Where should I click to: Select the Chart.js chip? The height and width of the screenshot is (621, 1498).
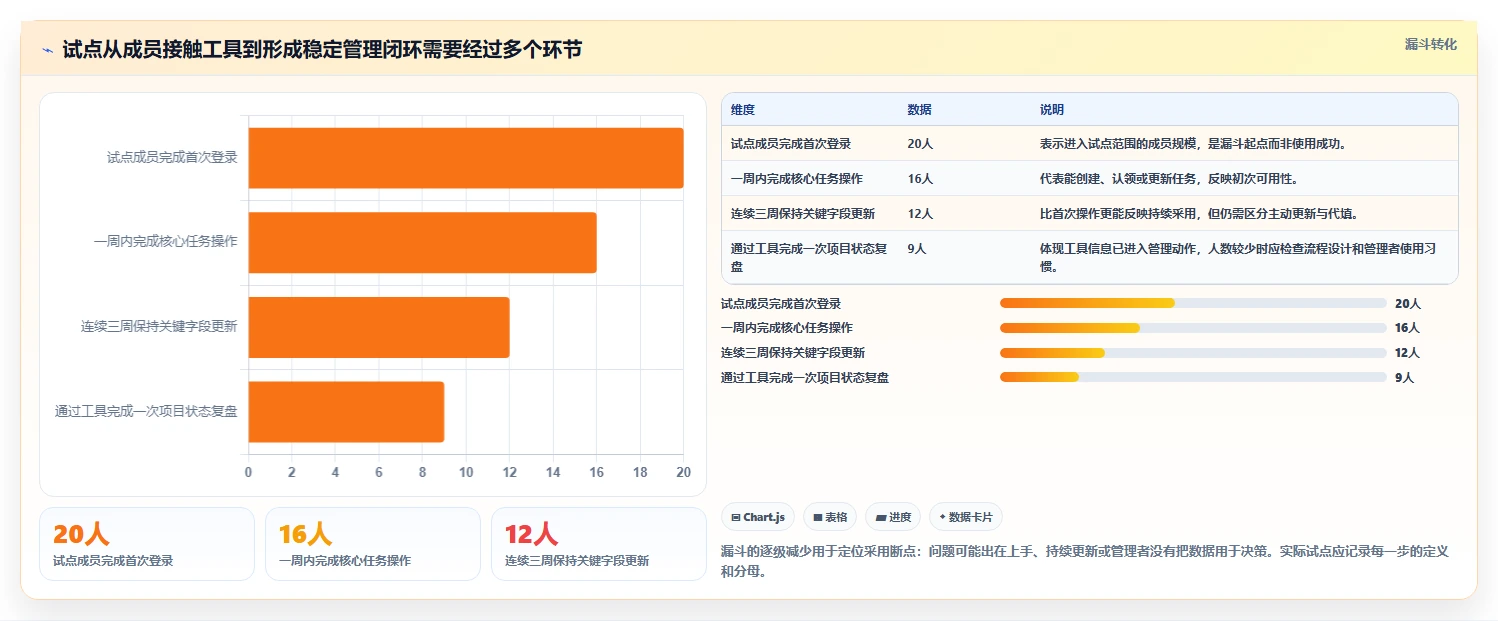(758, 517)
